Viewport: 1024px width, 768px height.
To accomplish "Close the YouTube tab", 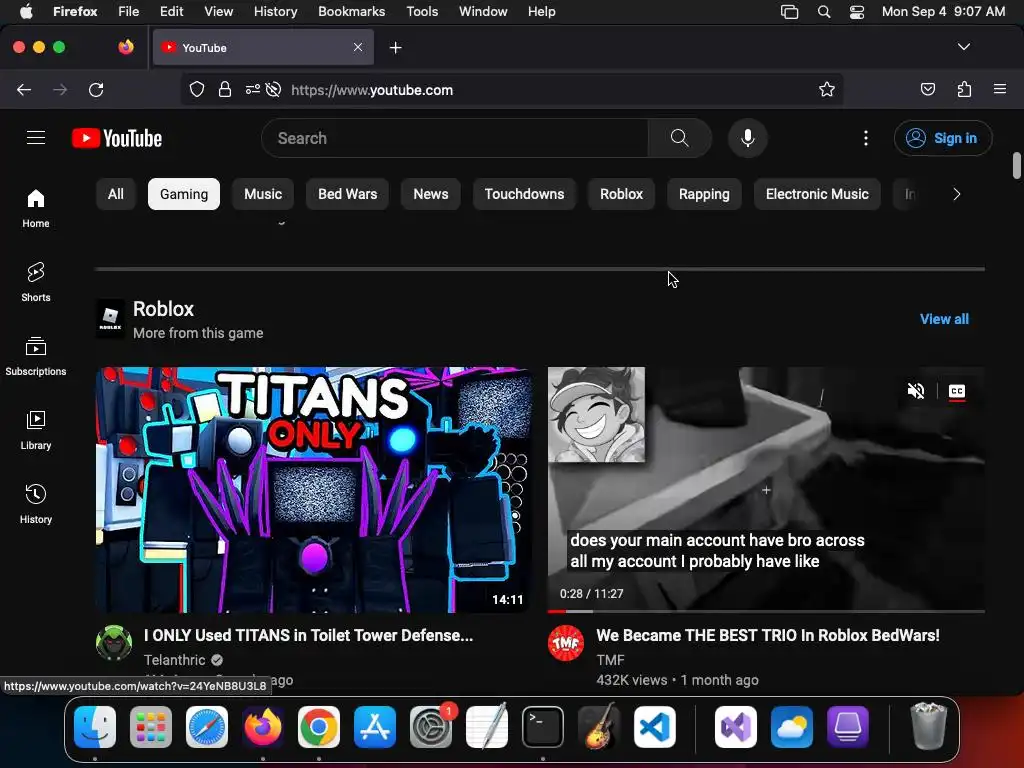I will [x=358, y=47].
